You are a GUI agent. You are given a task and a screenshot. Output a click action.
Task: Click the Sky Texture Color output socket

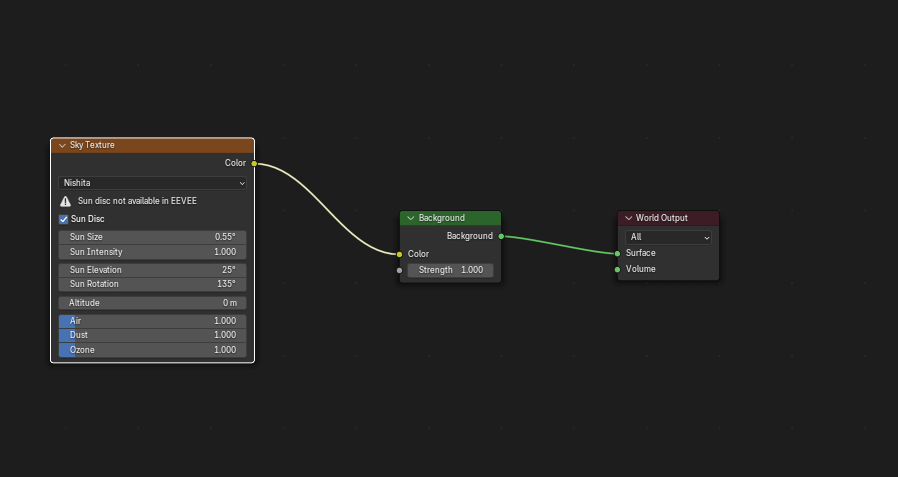pos(254,164)
